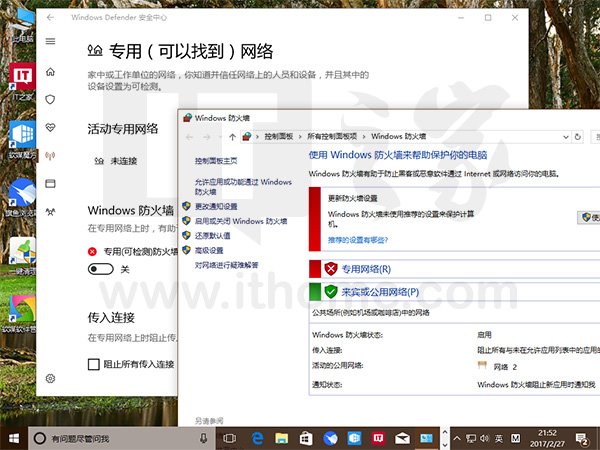Select 所有控制面板项 in the breadcrumb

[332, 136]
